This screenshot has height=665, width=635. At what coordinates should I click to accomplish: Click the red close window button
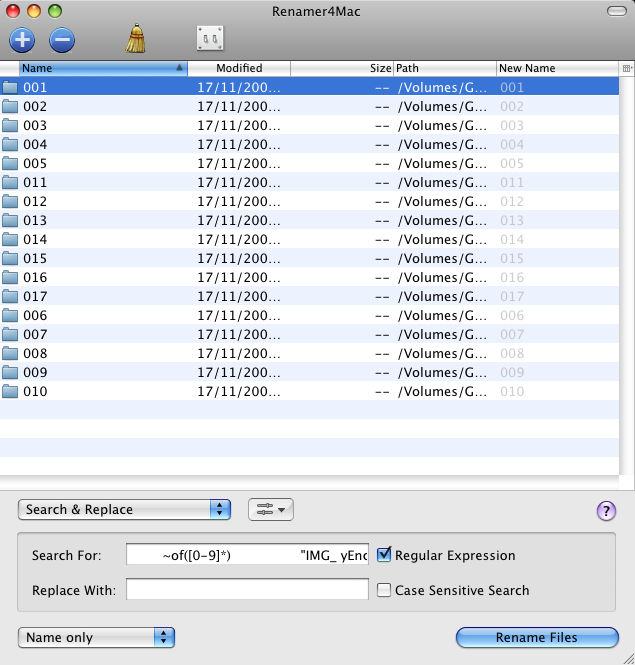(x=13, y=11)
